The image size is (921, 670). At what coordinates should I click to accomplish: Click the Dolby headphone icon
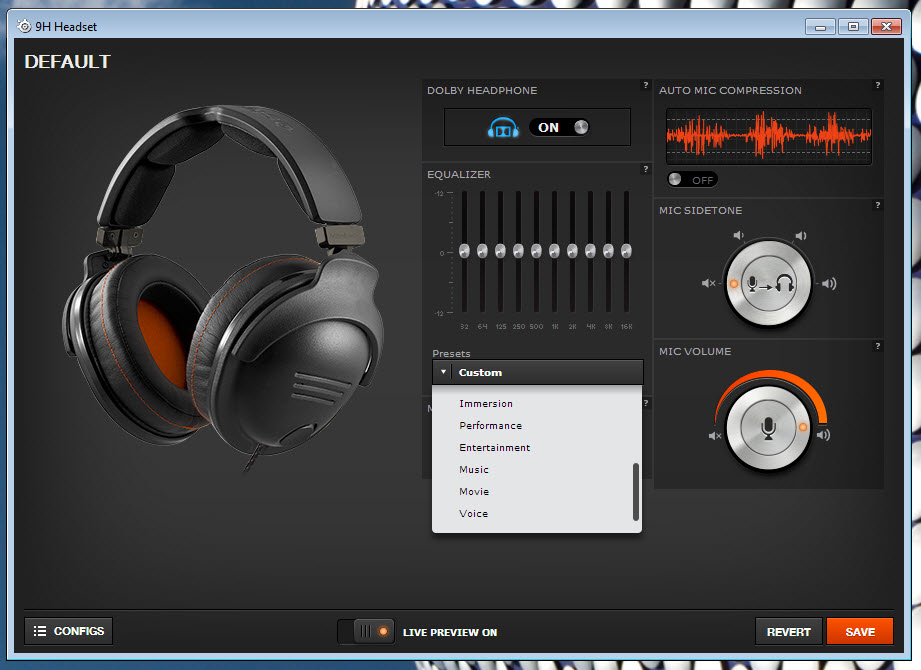coord(503,127)
